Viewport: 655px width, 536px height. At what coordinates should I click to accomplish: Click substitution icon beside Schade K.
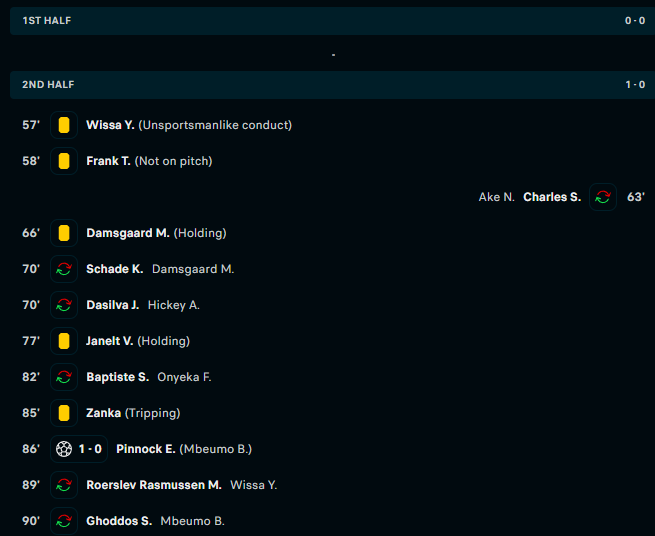click(64, 269)
